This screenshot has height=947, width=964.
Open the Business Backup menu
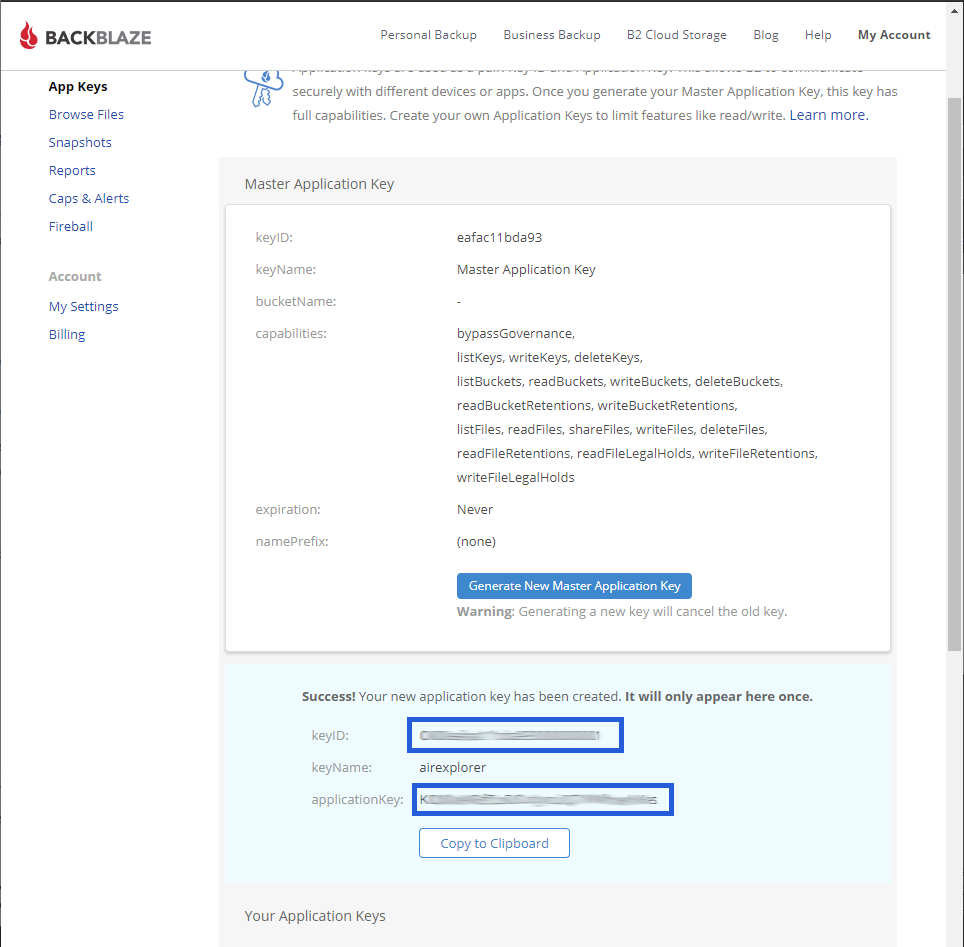[x=552, y=35]
